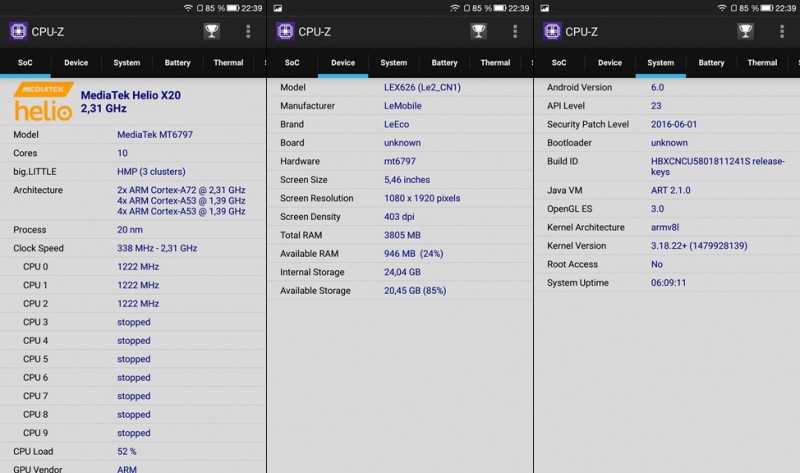The image size is (800, 473).
Task: Click '338 MHz - 2,31 GHz' clock speed
Action: point(157,248)
